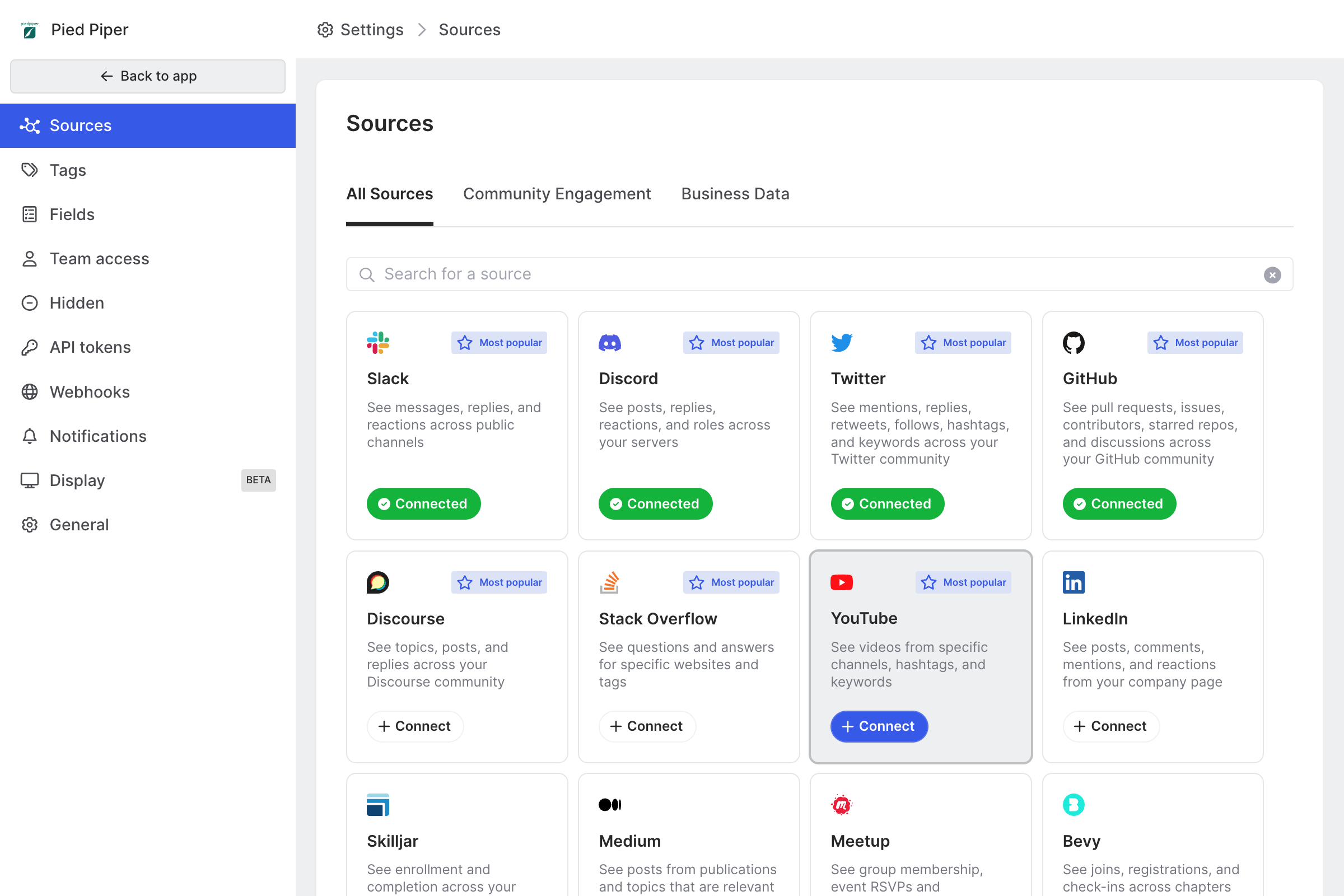
Task: Connect the YouTube source
Action: (x=879, y=726)
